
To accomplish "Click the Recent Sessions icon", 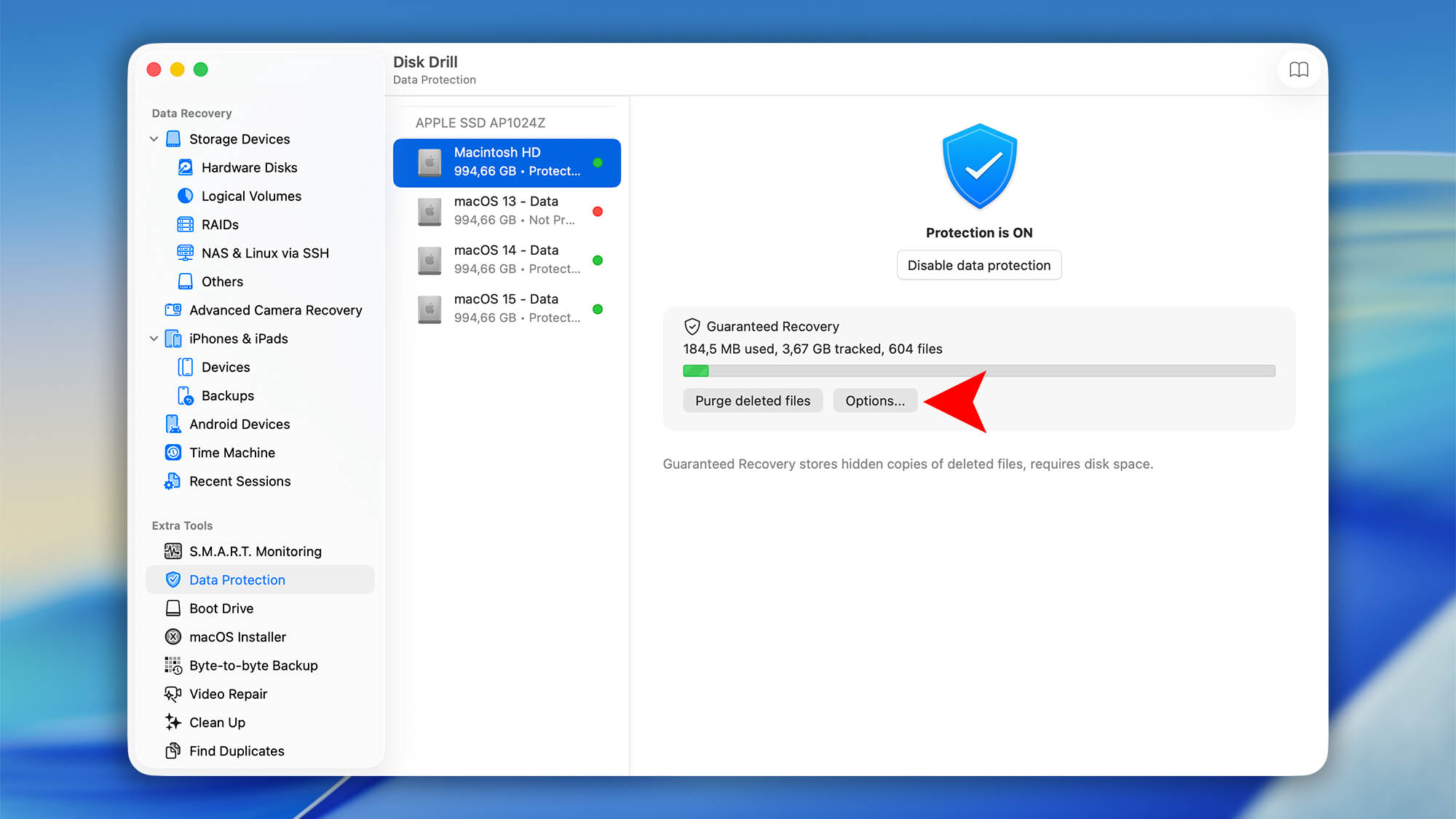I will point(173,481).
